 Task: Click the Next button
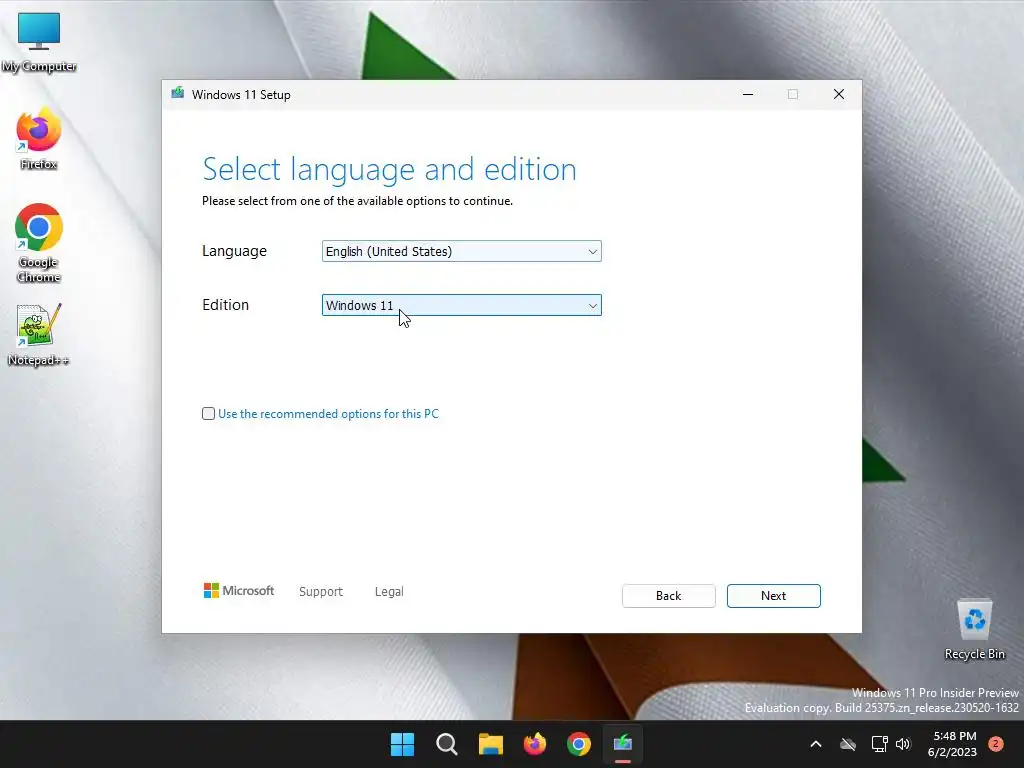pos(774,596)
